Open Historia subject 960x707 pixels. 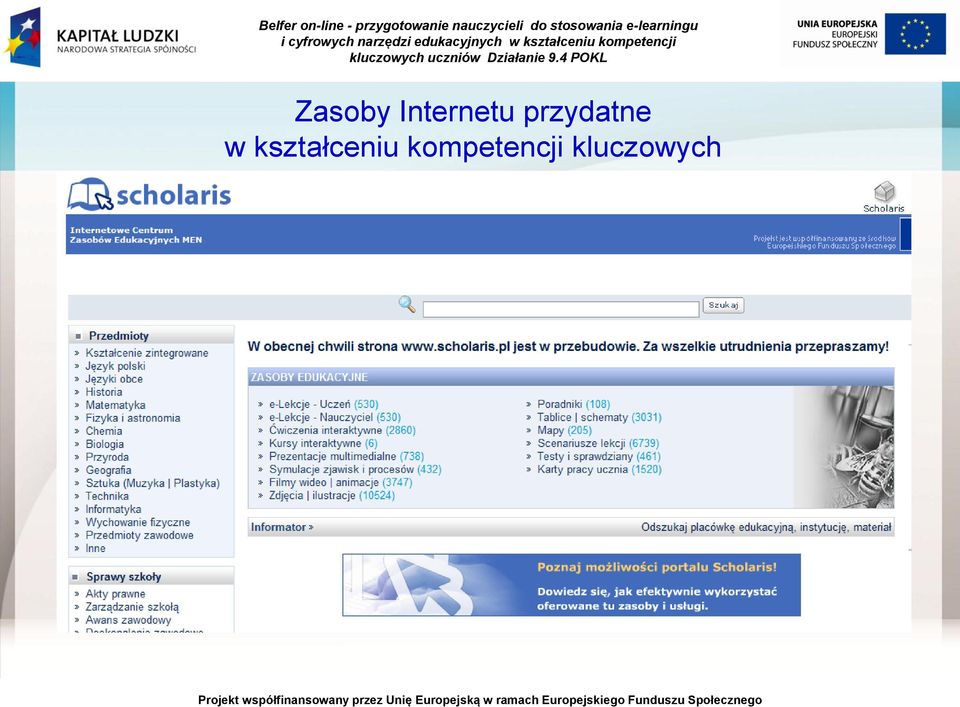click(103, 392)
